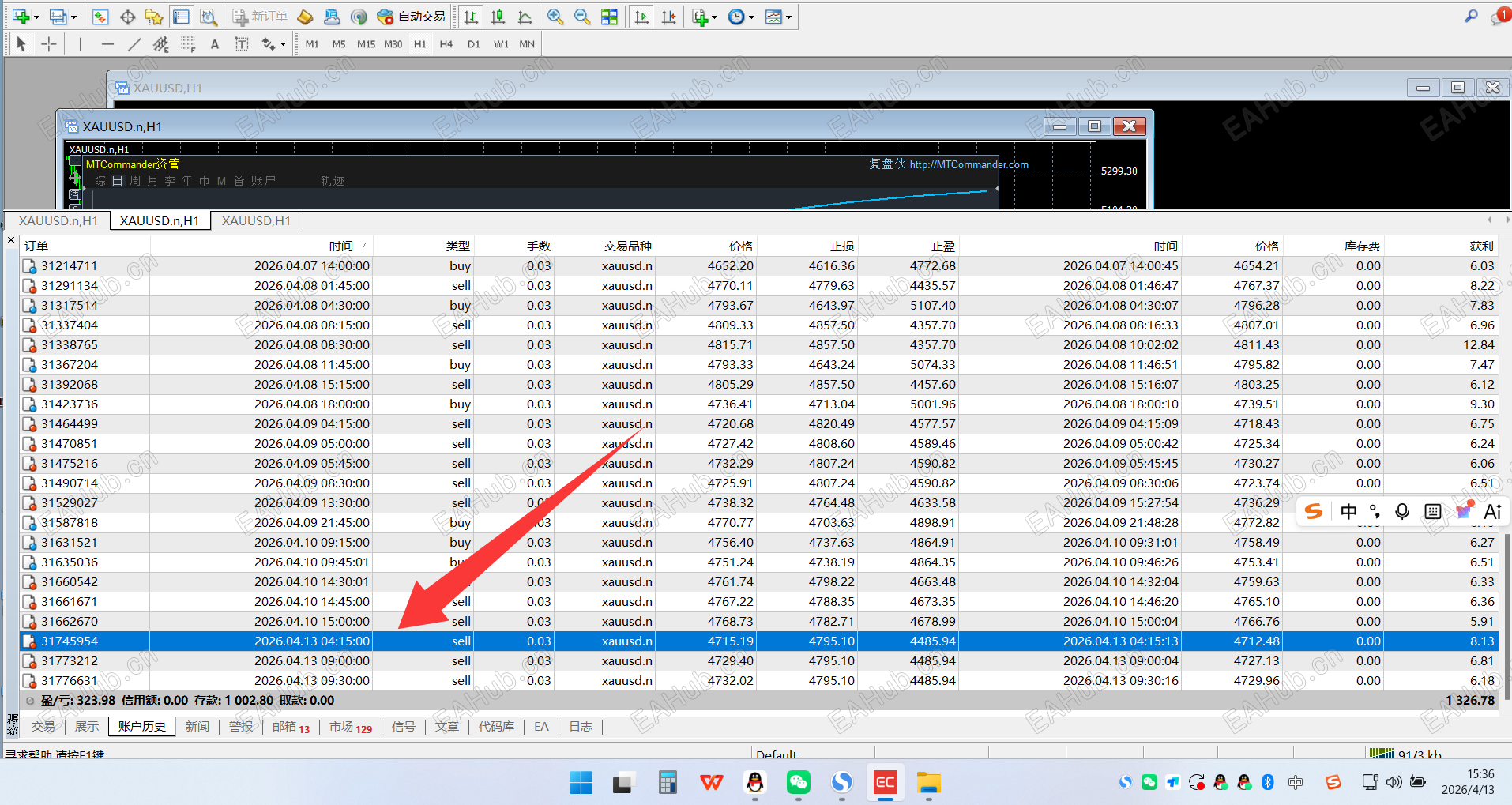Click the Zoom In magnifier icon
The image size is (1512, 805).
tap(555, 17)
